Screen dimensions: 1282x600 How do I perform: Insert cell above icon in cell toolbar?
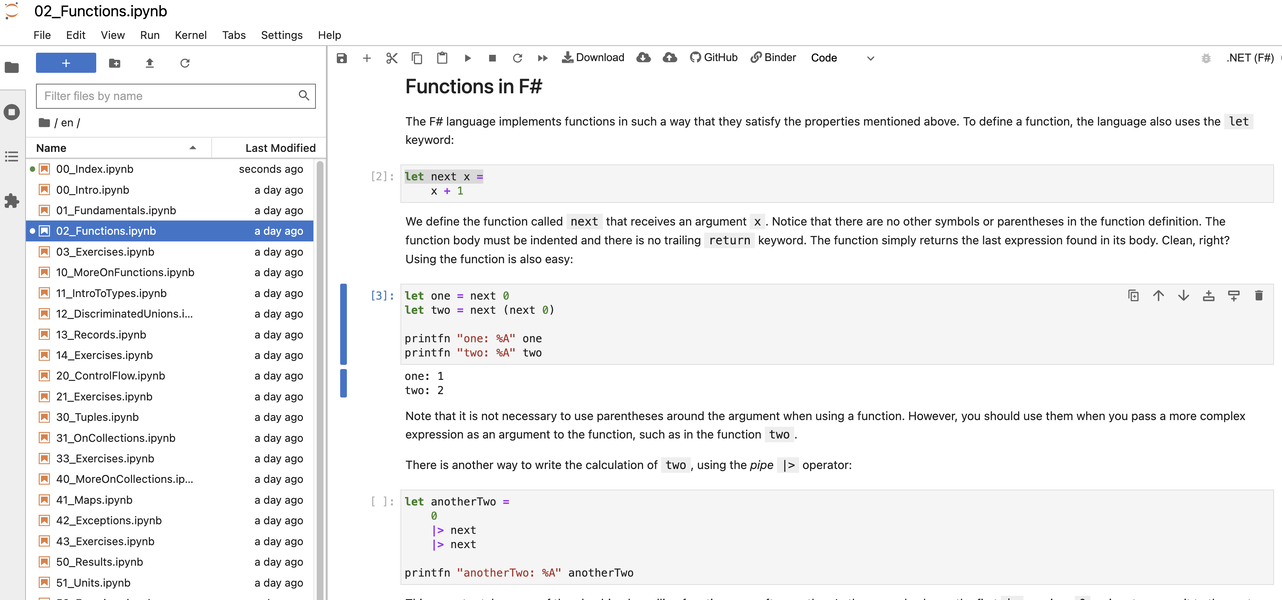click(x=1208, y=296)
